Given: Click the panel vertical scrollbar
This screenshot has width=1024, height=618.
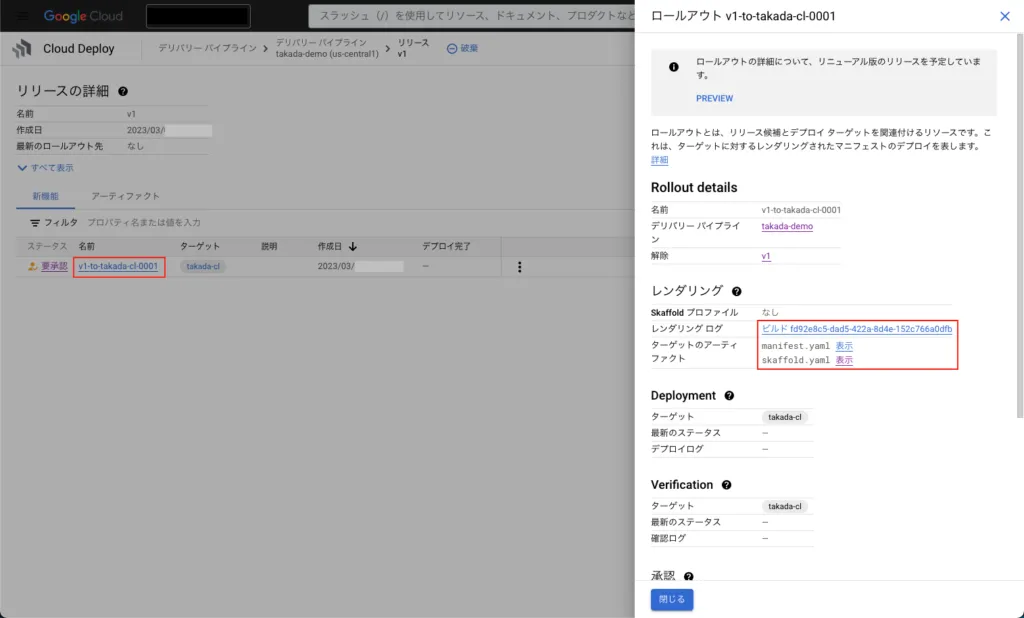Looking at the screenshot, I should tap(1020, 225).
